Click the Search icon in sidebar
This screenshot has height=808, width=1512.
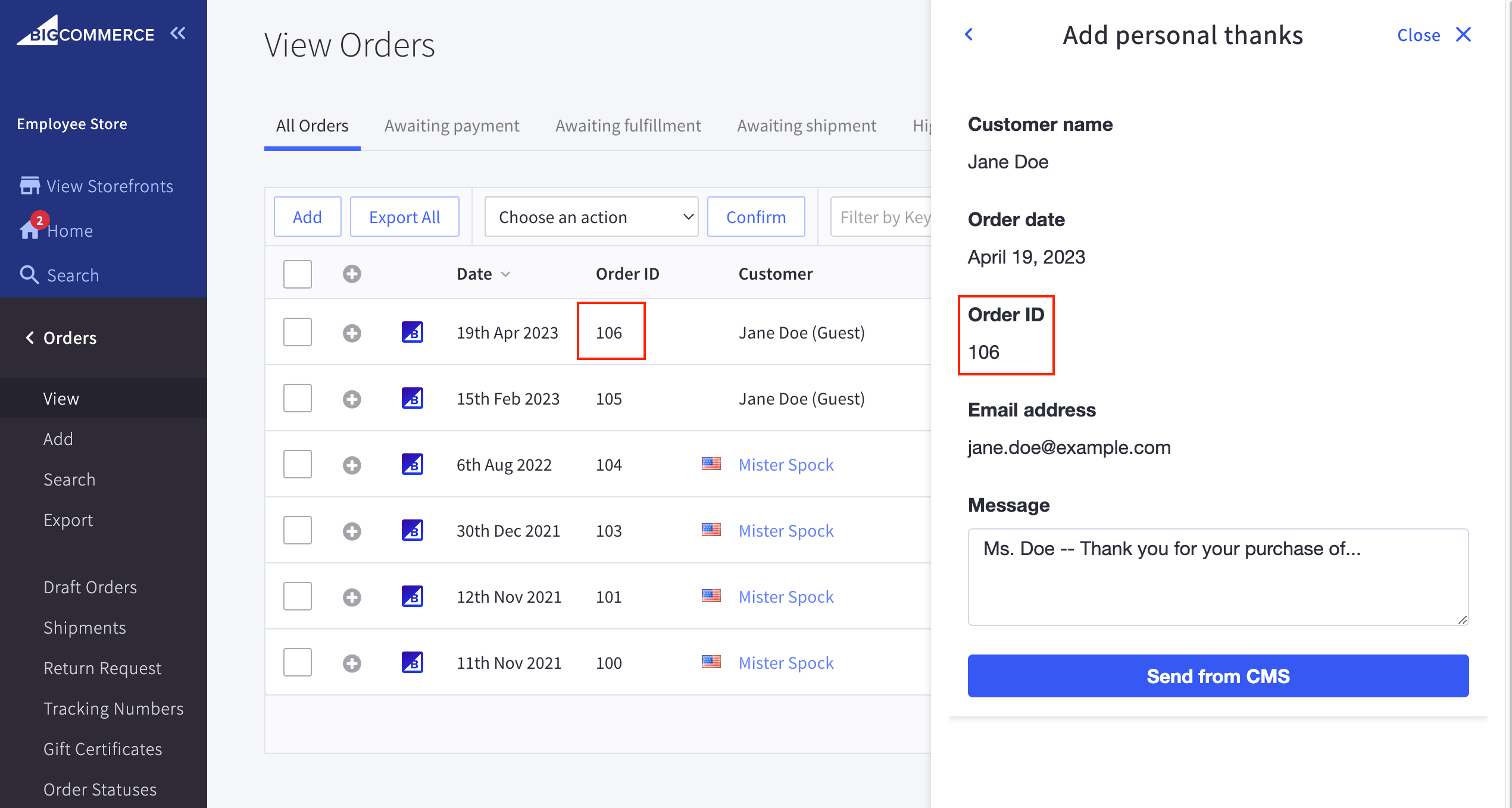point(31,274)
